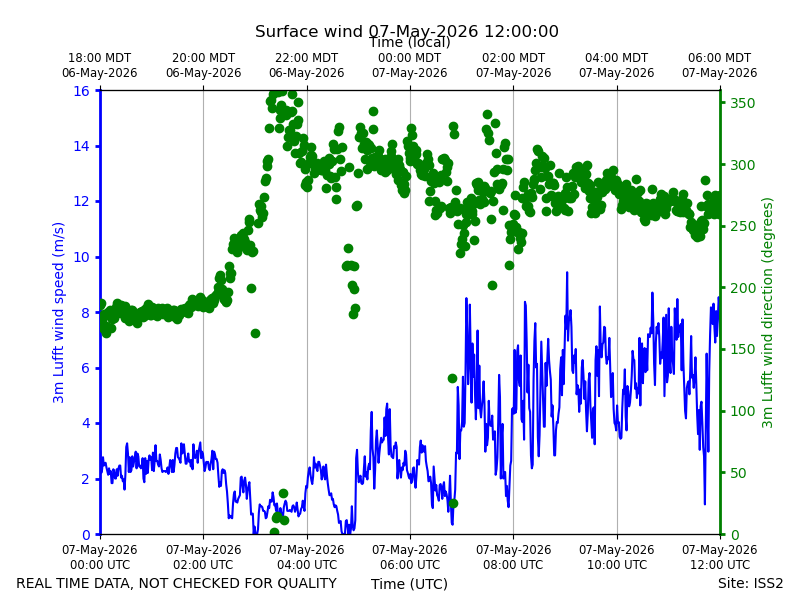Image resolution: width=800 pixels, height=600 pixels.
Task: Click the 22:00 MDT 06-May-2026 tick label
Action: [307, 65]
